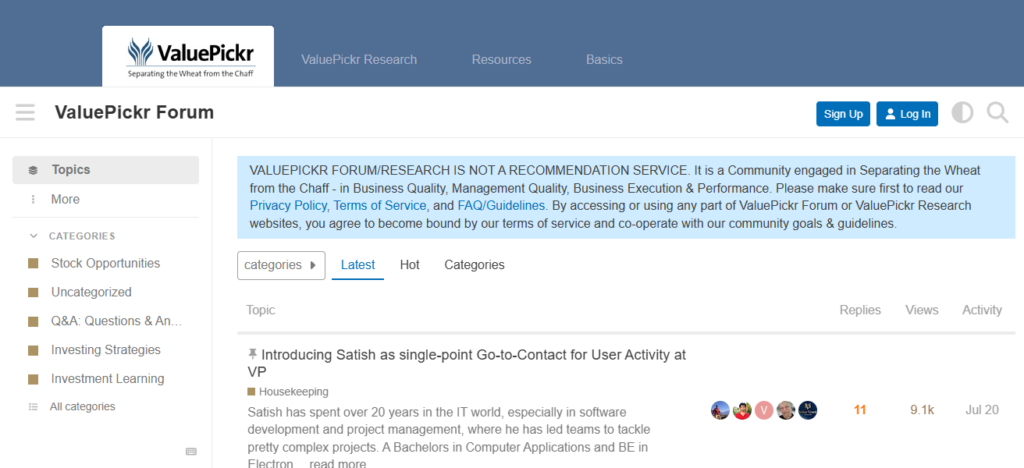Open the hamburger sidebar menu
Viewport: 1024px width, 468px height.
(25, 112)
